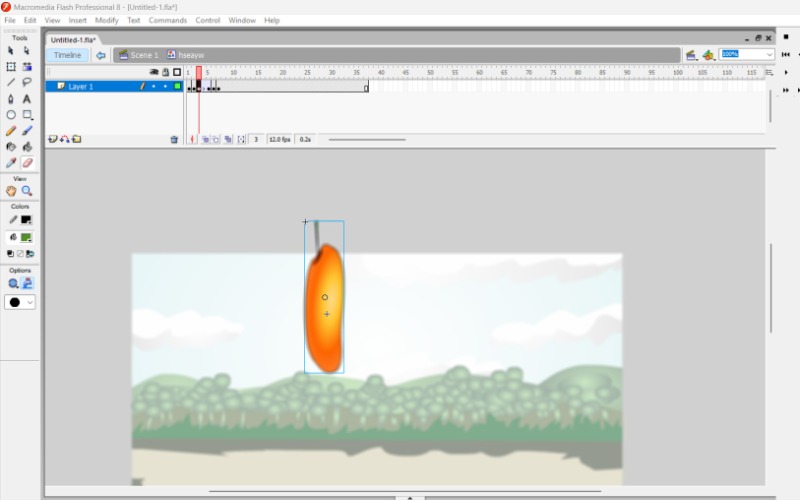Open the Modify menu

coord(106,20)
